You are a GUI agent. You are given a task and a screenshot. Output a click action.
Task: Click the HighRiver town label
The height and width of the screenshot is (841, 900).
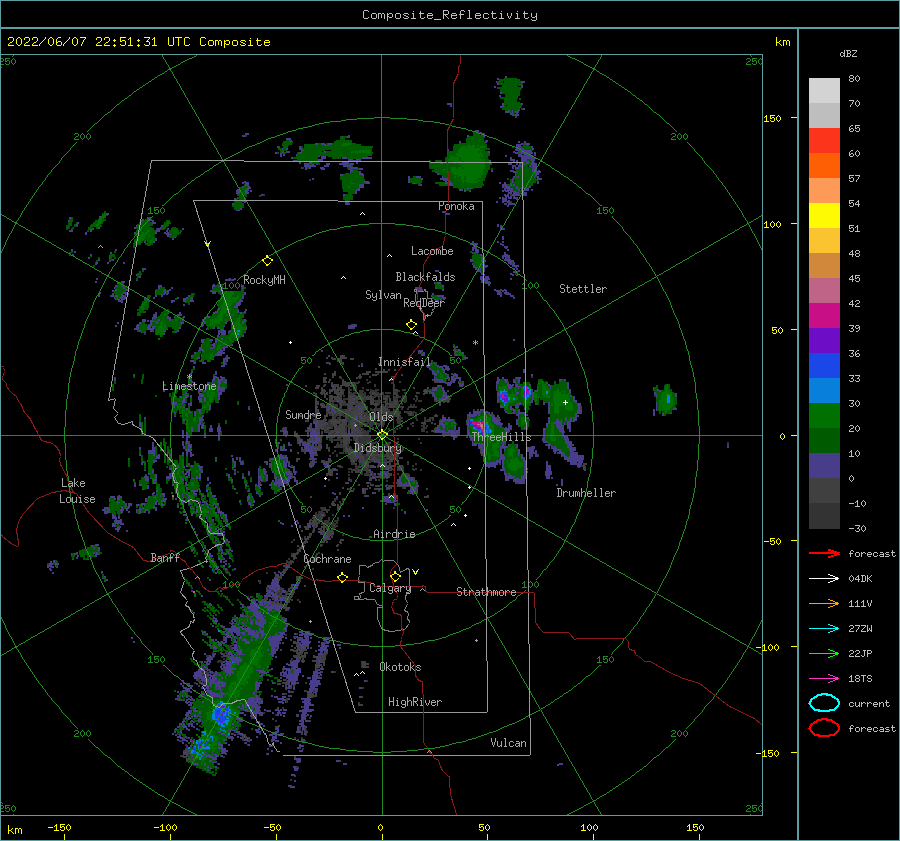[x=415, y=702]
